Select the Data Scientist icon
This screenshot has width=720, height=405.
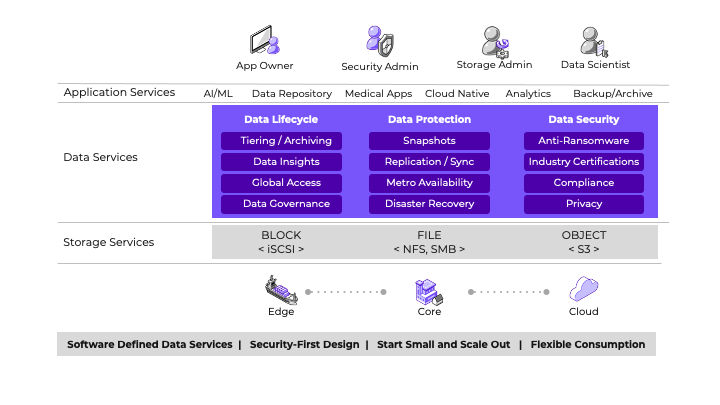[x=594, y=42]
